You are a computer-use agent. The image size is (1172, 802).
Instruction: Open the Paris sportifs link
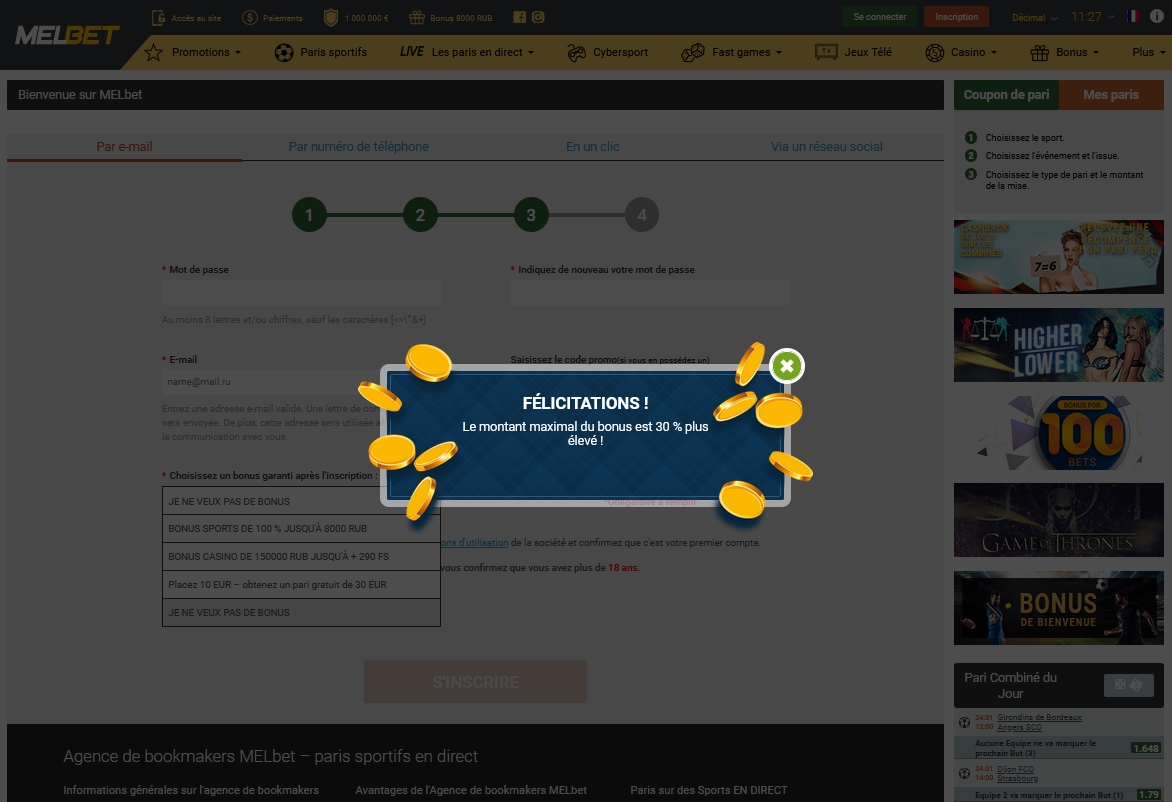click(x=333, y=52)
